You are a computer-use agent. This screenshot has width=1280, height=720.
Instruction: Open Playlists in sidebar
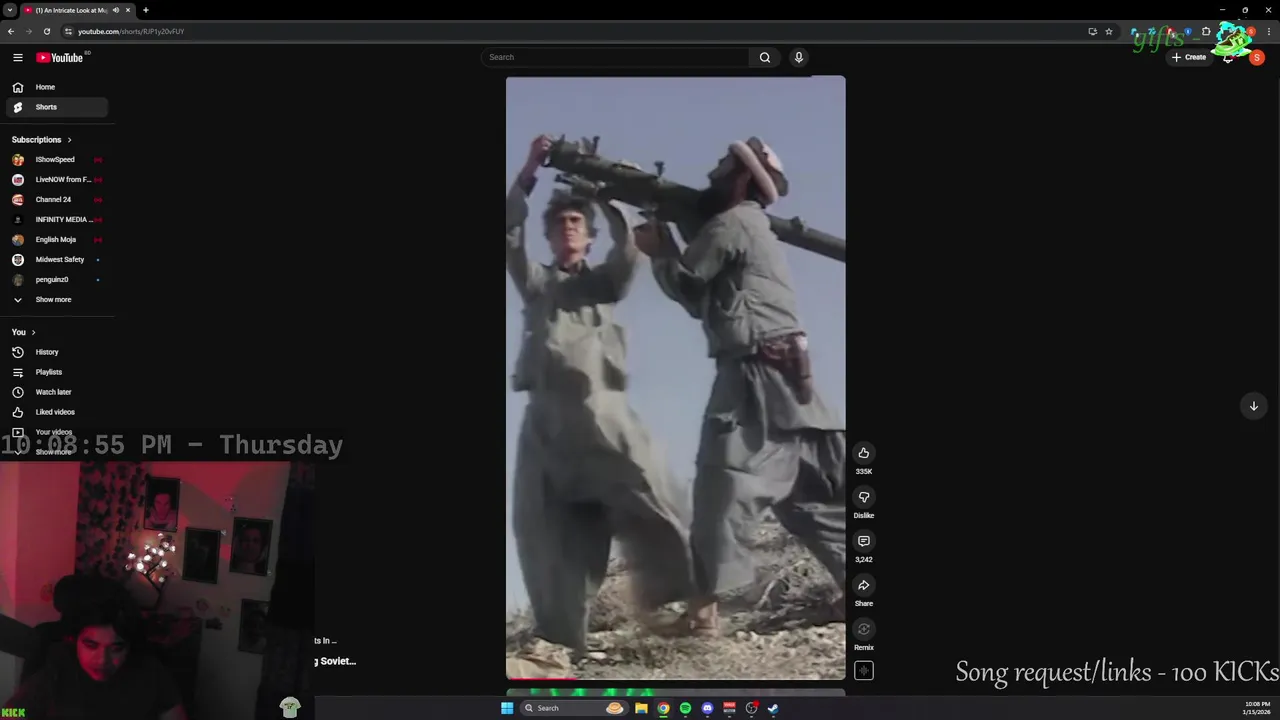click(57, 372)
